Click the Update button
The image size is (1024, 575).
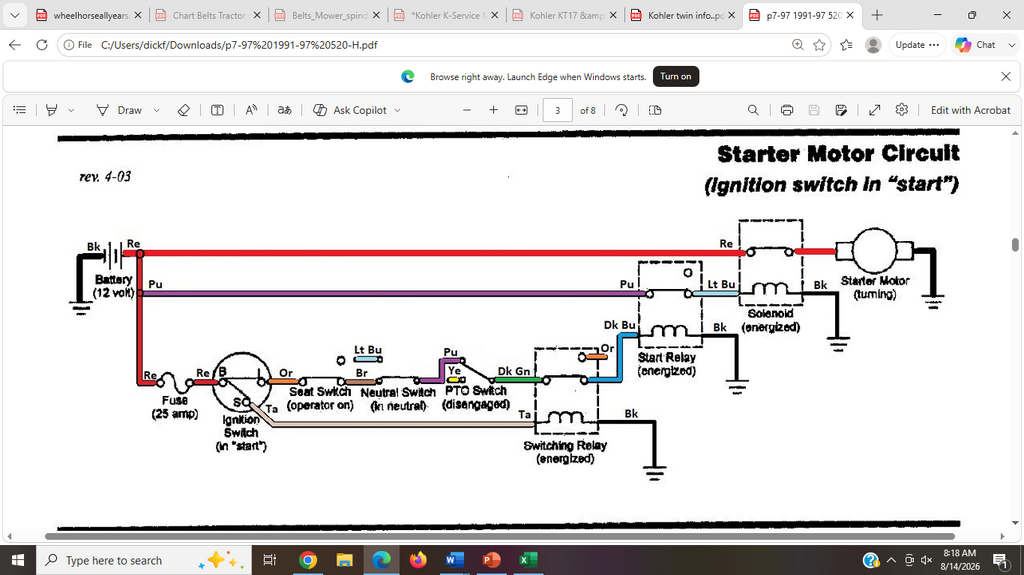click(917, 44)
